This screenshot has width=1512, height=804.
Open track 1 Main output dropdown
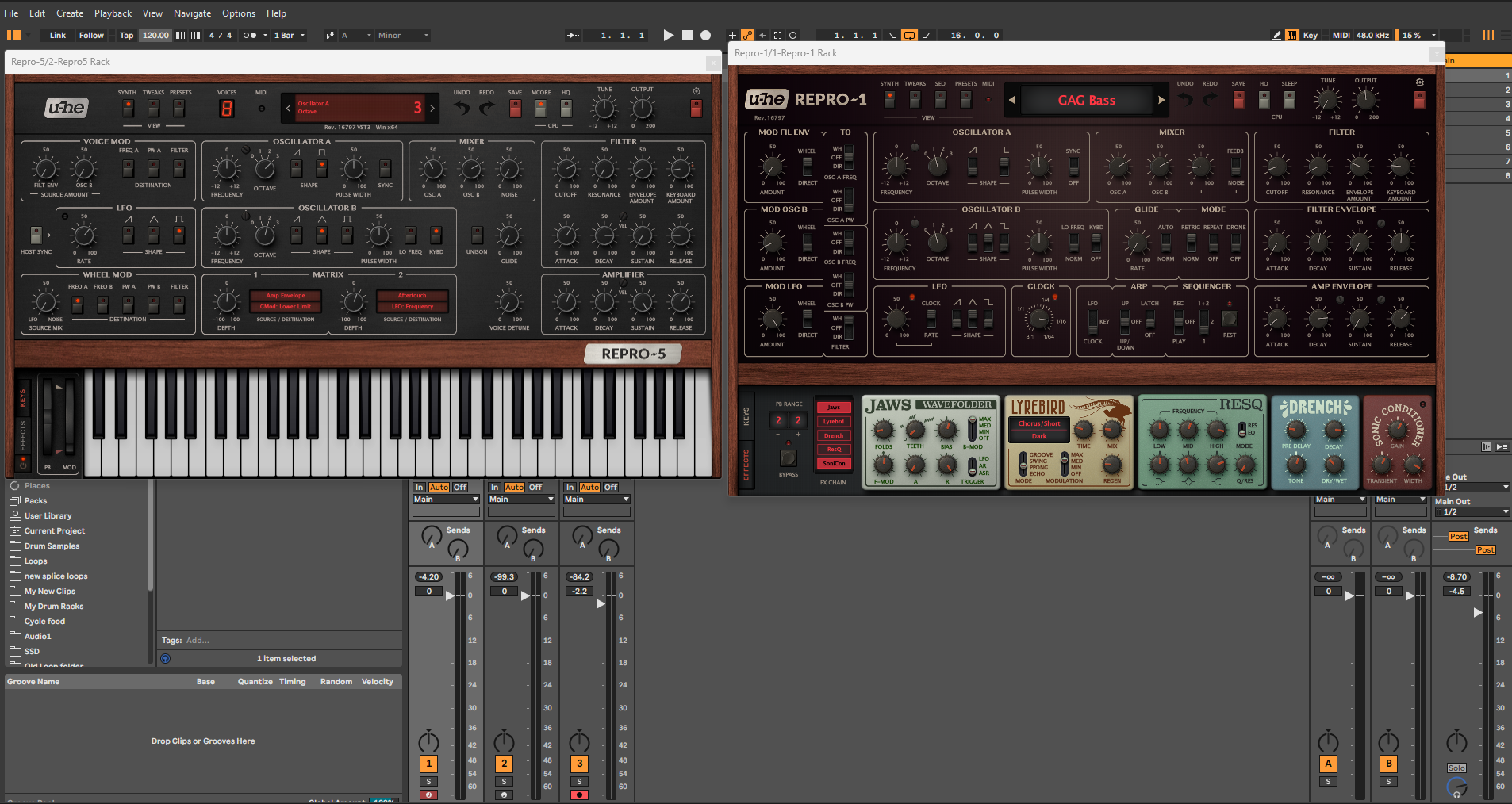(x=446, y=499)
